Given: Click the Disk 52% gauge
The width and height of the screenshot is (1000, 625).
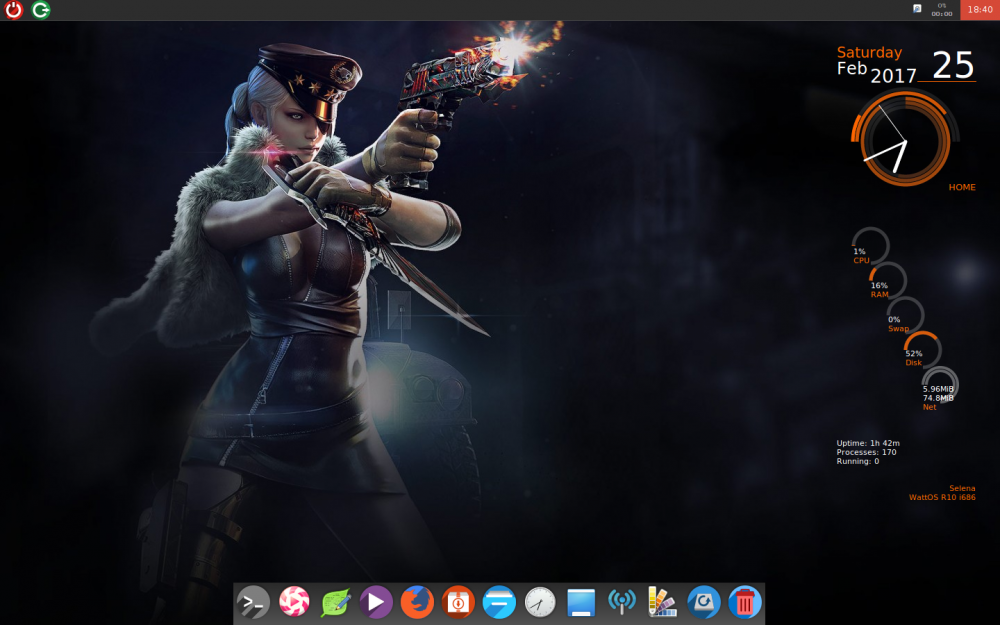Looking at the screenshot, I should click(x=922, y=349).
